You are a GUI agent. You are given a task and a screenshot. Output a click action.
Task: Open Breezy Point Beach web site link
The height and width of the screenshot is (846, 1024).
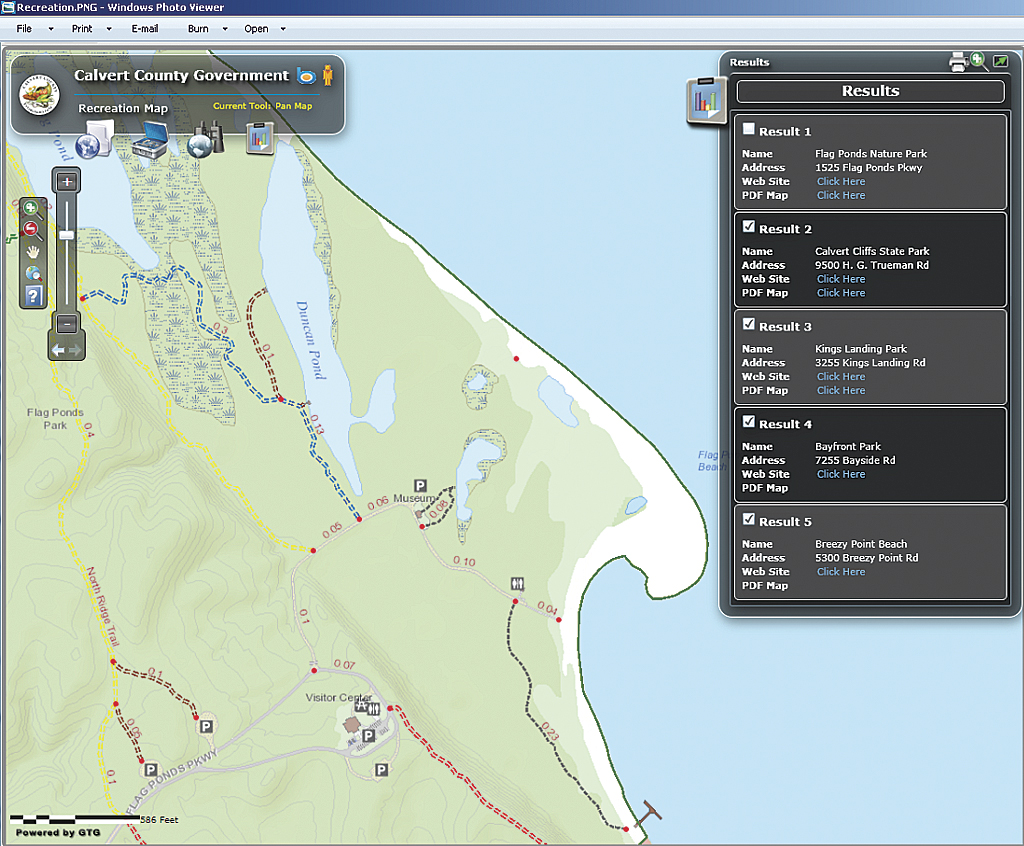click(x=840, y=572)
